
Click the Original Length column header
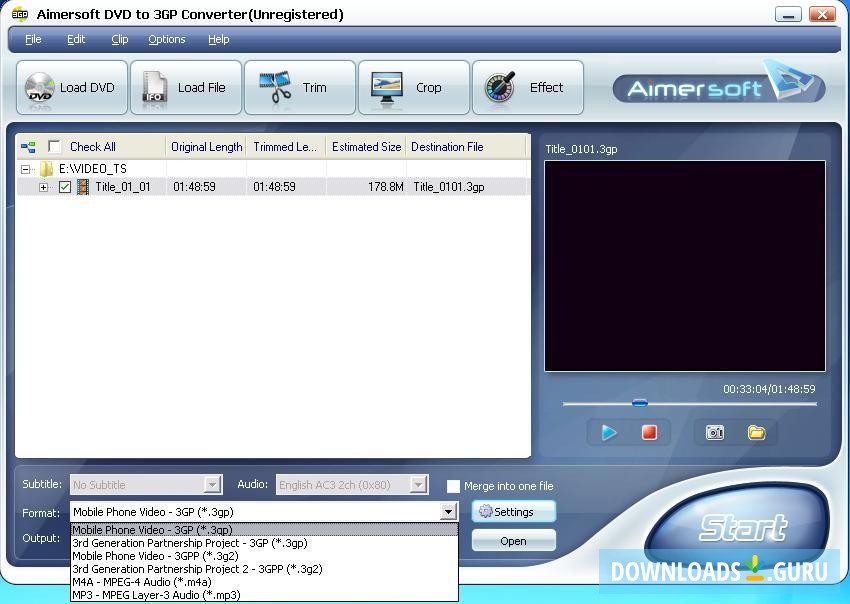point(206,147)
